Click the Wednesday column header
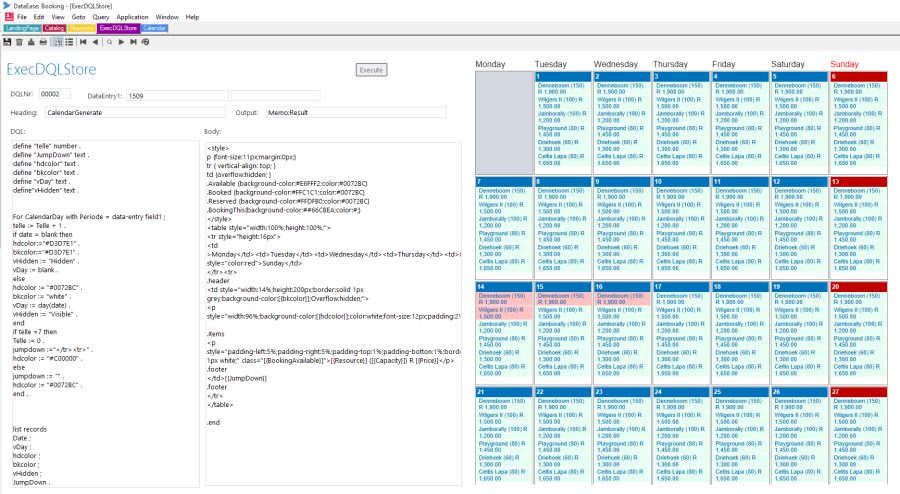The image size is (900, 494). click(616, 64)
